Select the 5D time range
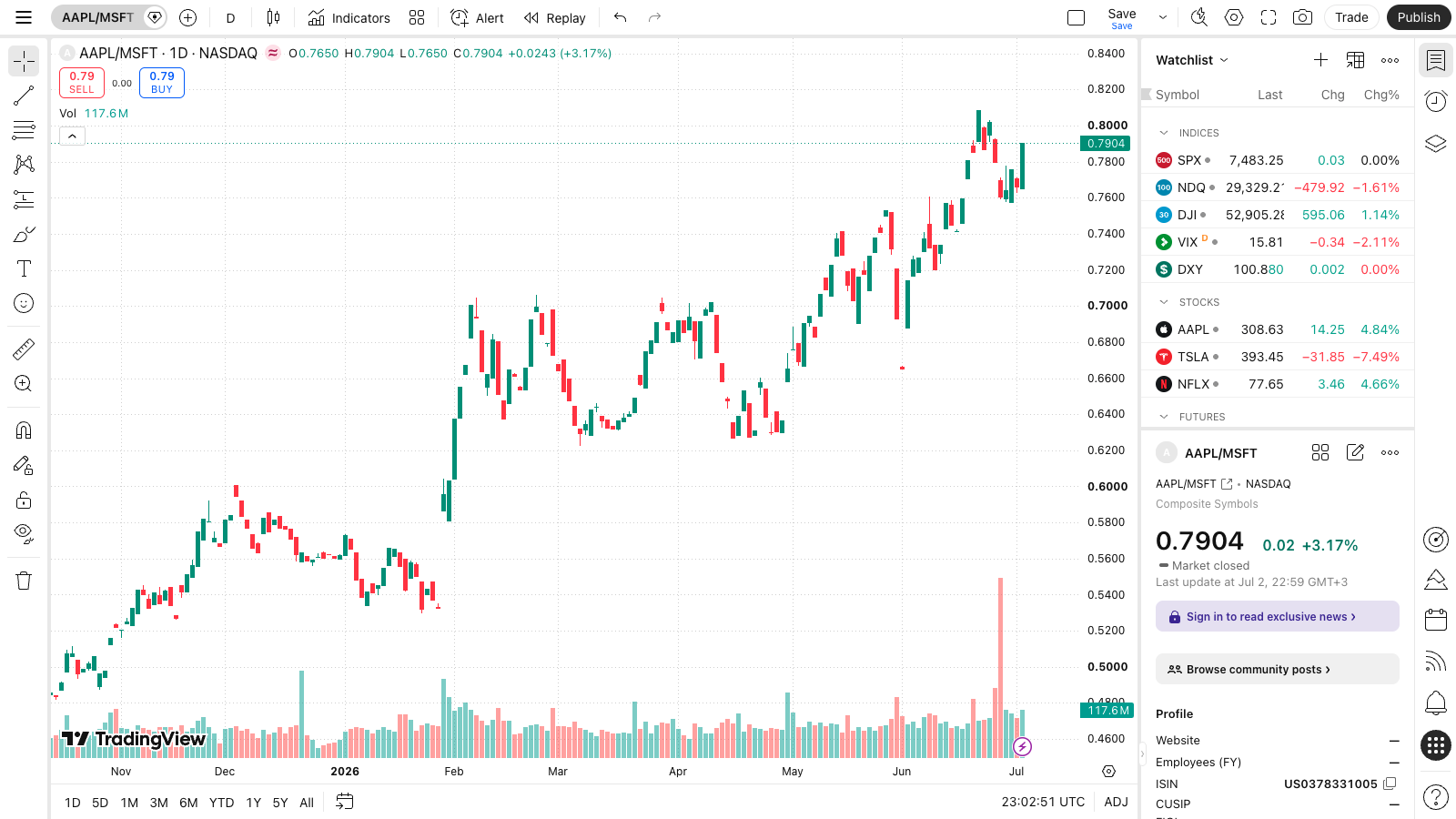The height and width of the screenshot is (819, 1456). [100, 803]
